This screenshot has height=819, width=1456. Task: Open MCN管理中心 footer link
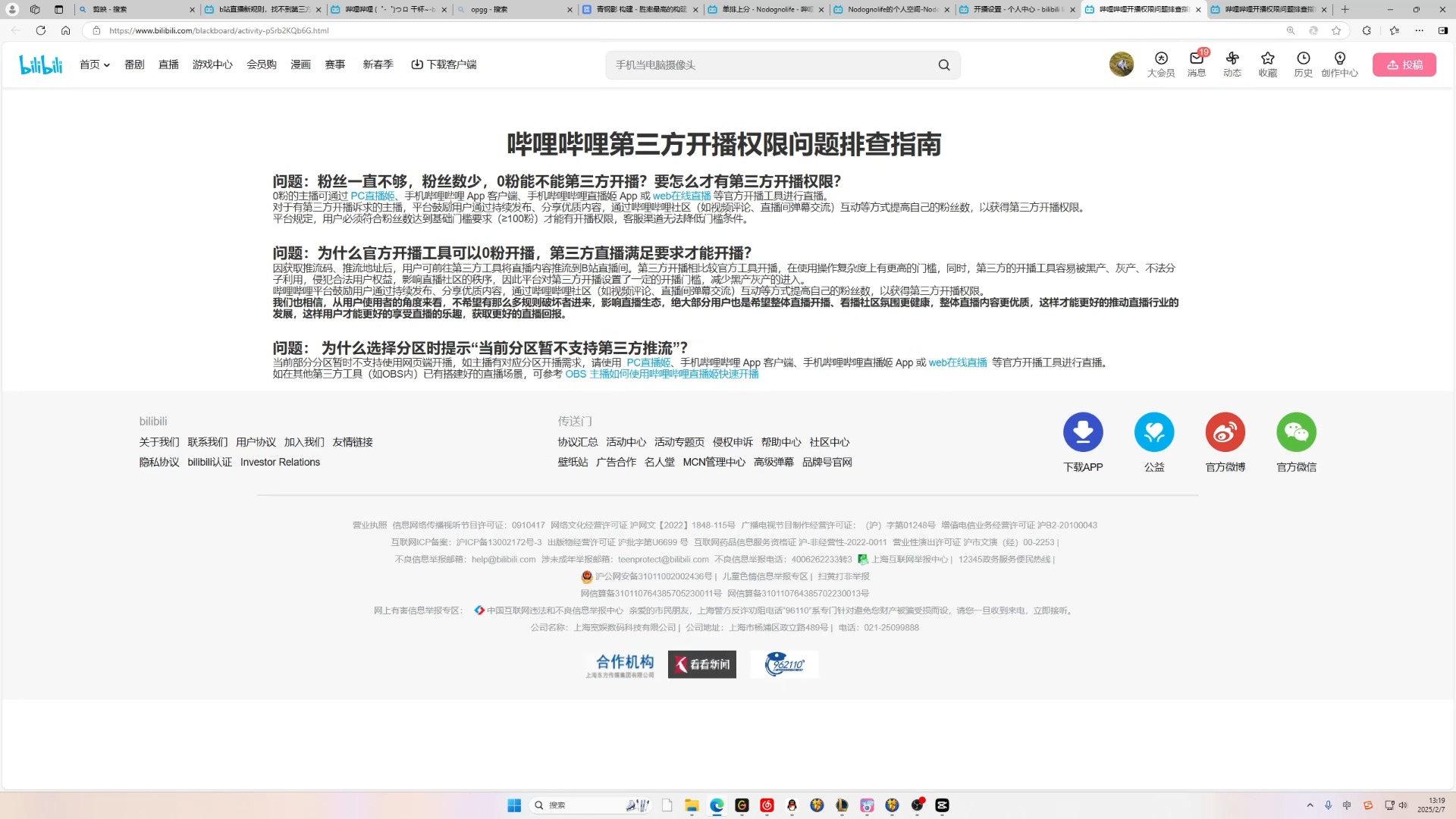point(714,462)
